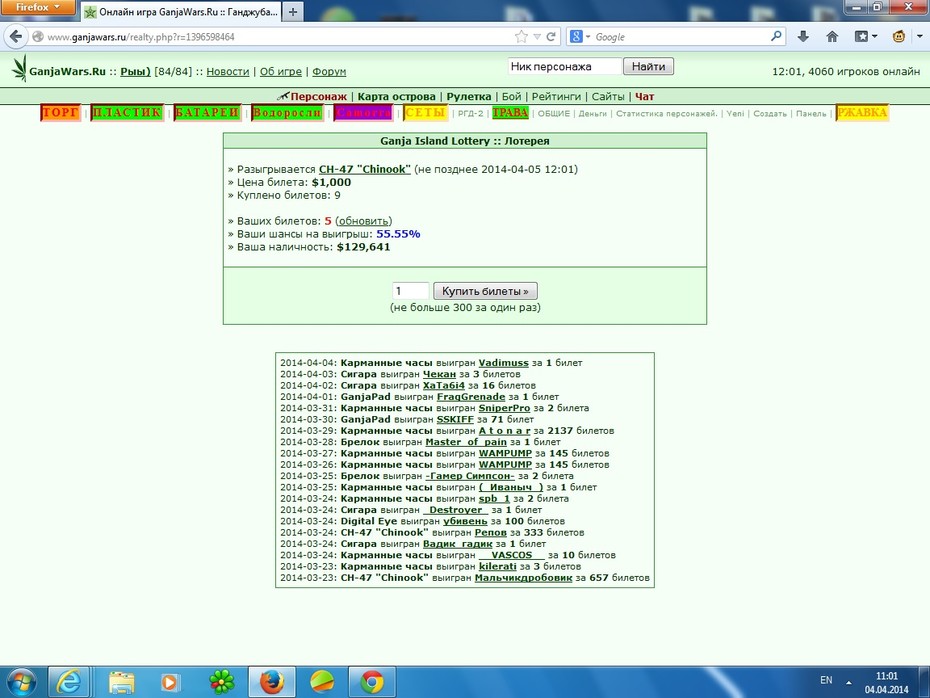Click the purple Сапогга shortcut

(363, 113)
